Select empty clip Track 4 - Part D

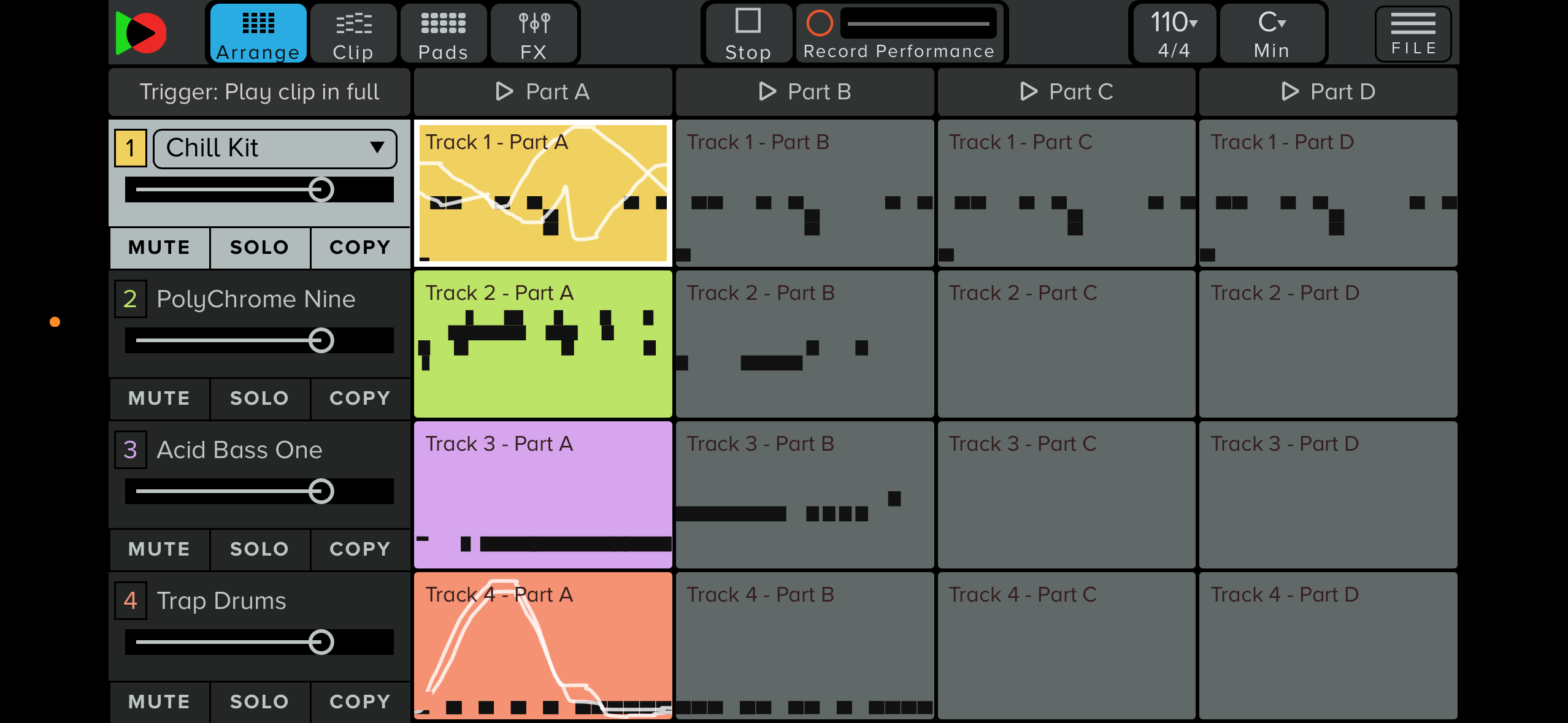click(x=1328, y=646)
